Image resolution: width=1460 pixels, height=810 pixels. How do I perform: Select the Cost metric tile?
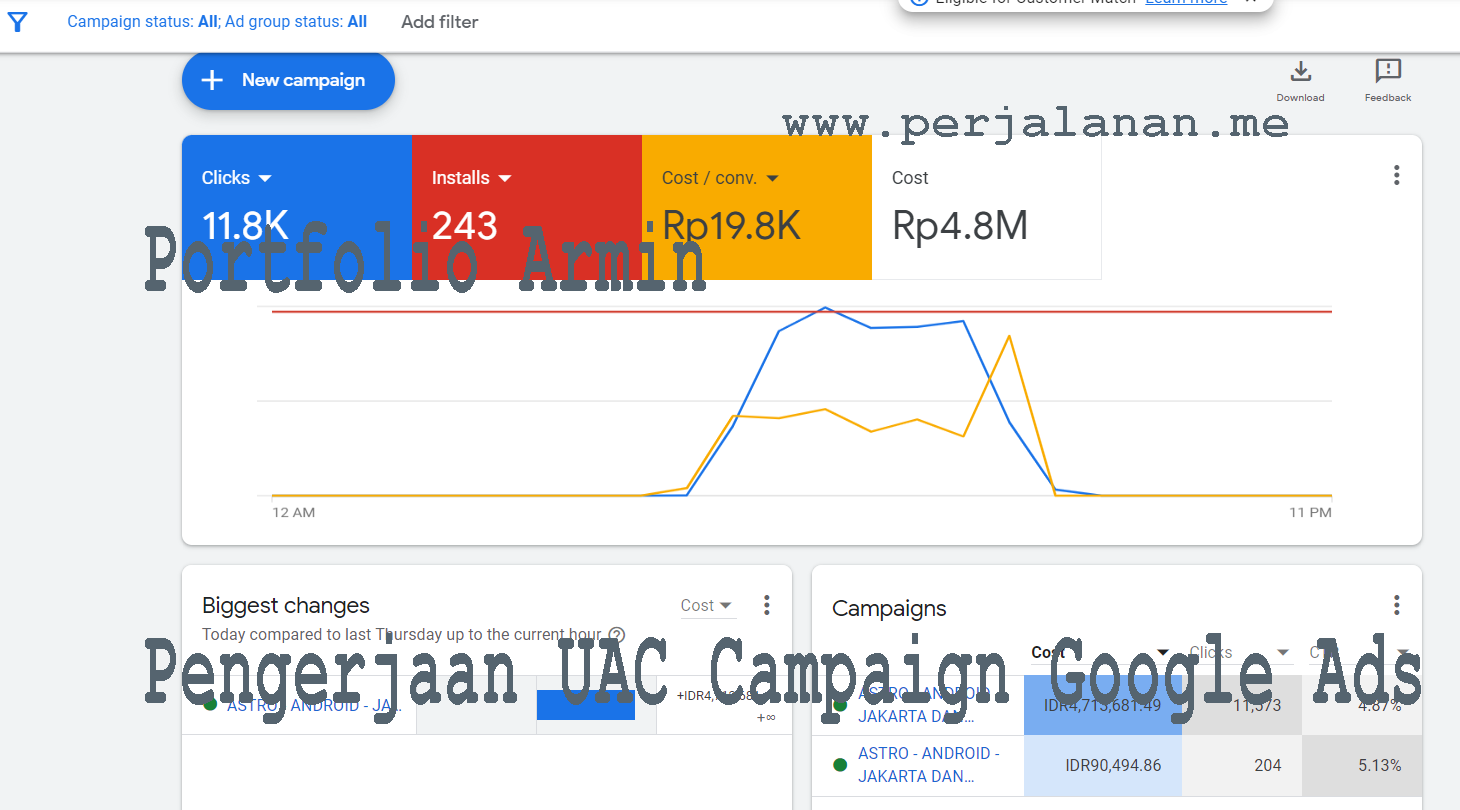tap(987, 207)
